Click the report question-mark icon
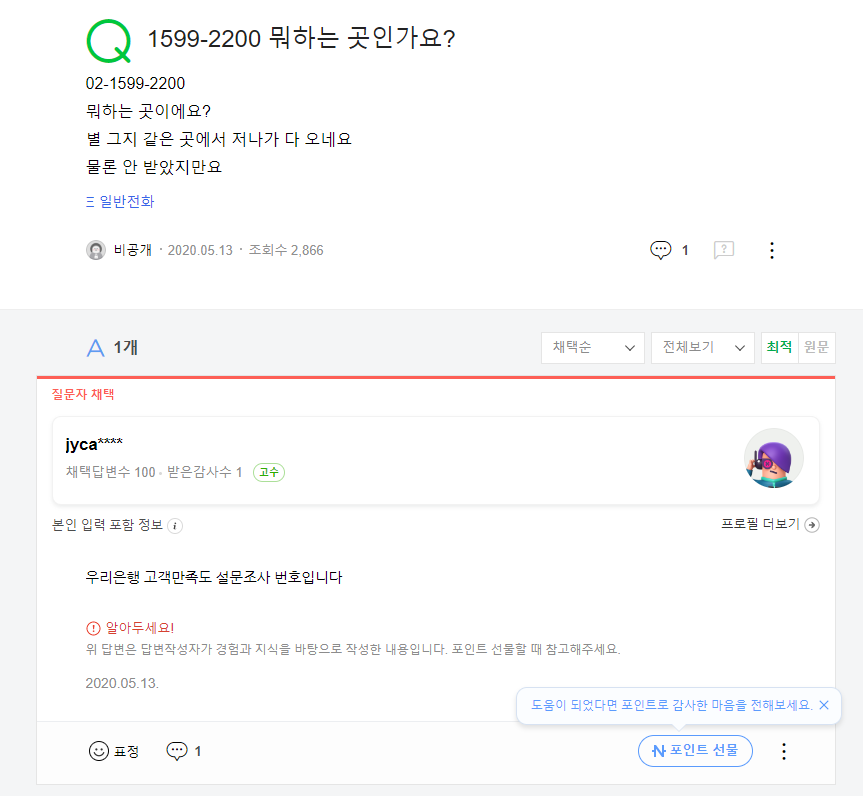The height and width of the screenshot is (796, 863). coord(723,250)
